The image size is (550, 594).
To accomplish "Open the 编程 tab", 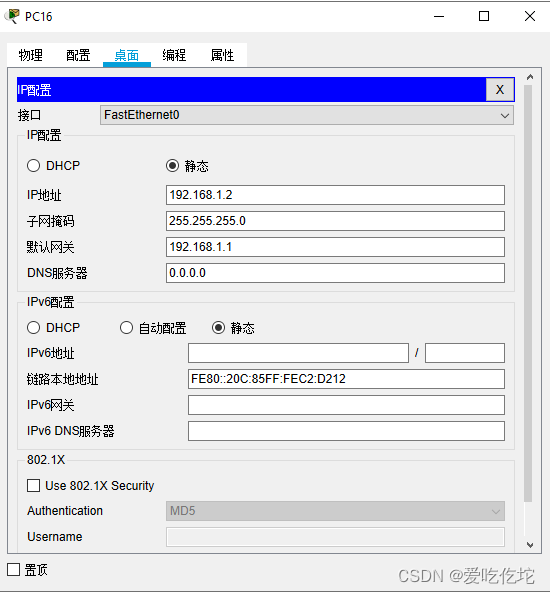I will [174, 55].
